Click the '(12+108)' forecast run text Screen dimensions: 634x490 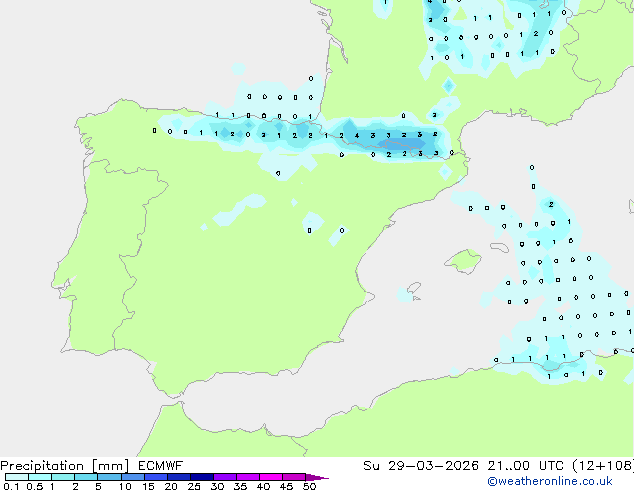pyautogui.click(x=603, y=466)
